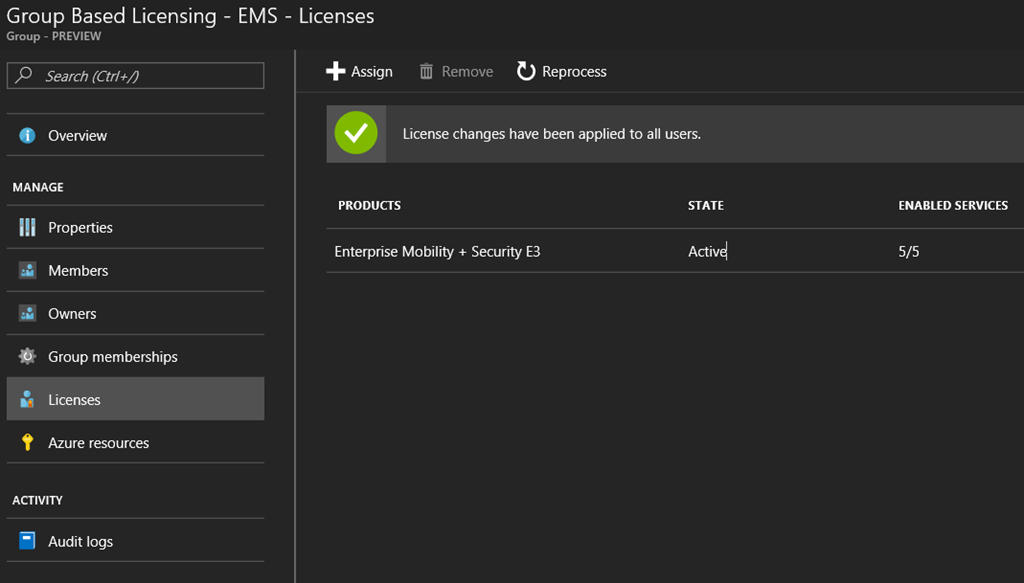The width and height of the screenshot is (1024, 583).
Task: Click the Overview info icon
Action: (27, 136)
